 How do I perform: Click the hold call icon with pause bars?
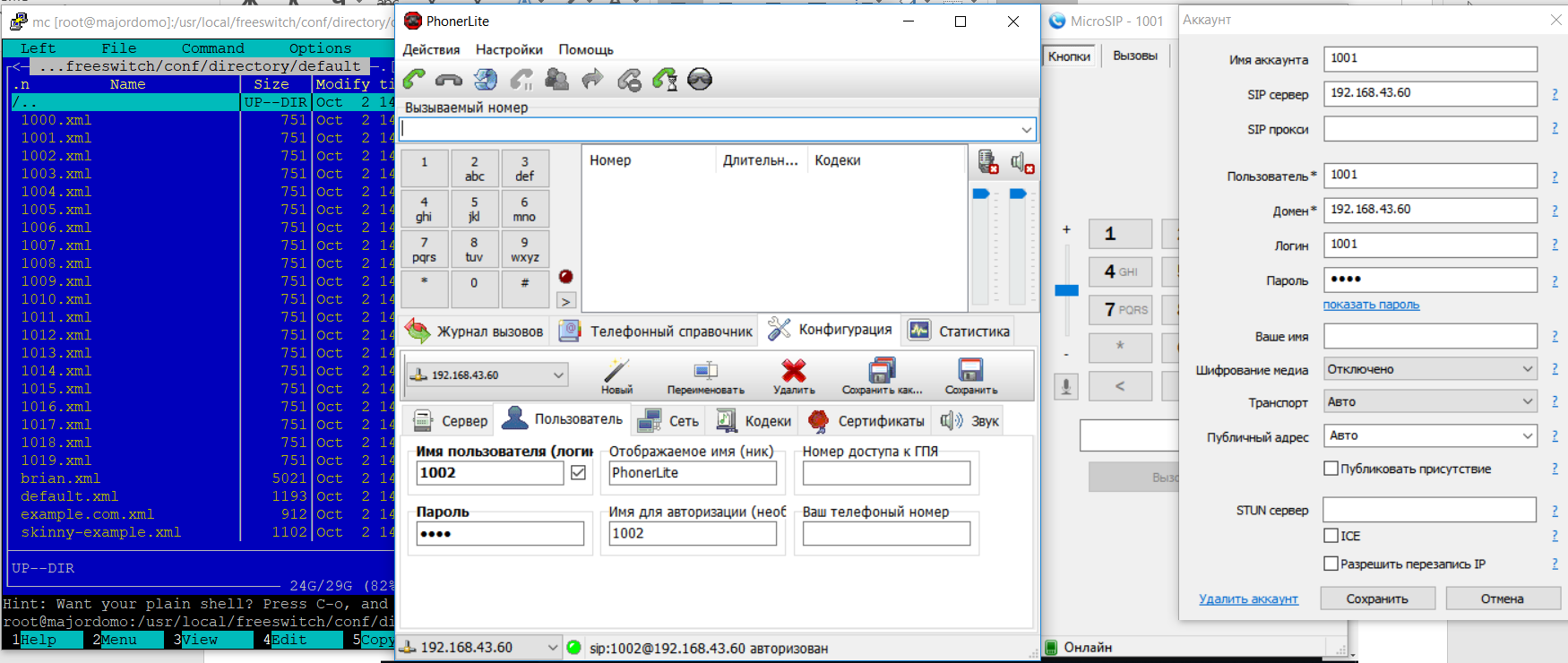pyautogui.click(x=521, y=80)
